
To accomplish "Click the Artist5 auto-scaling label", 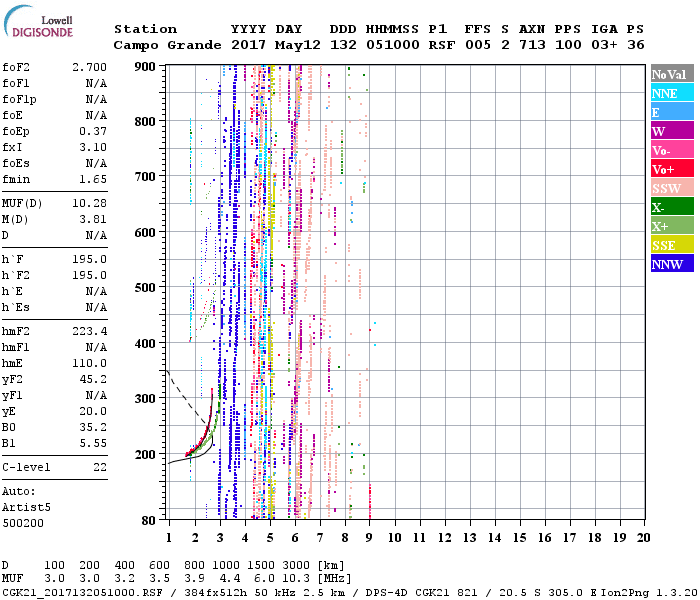I will pyautogui.click(x=26, y=508).
